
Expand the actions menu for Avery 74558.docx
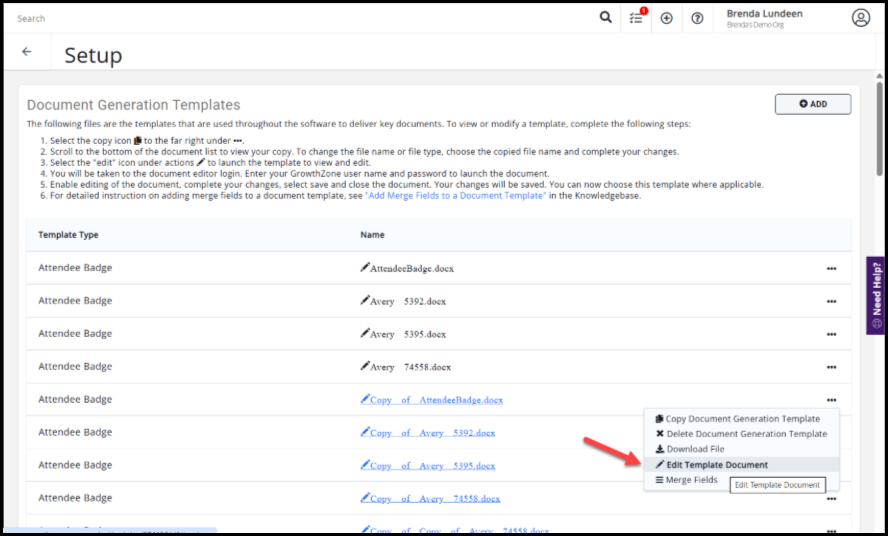(831, 367)
